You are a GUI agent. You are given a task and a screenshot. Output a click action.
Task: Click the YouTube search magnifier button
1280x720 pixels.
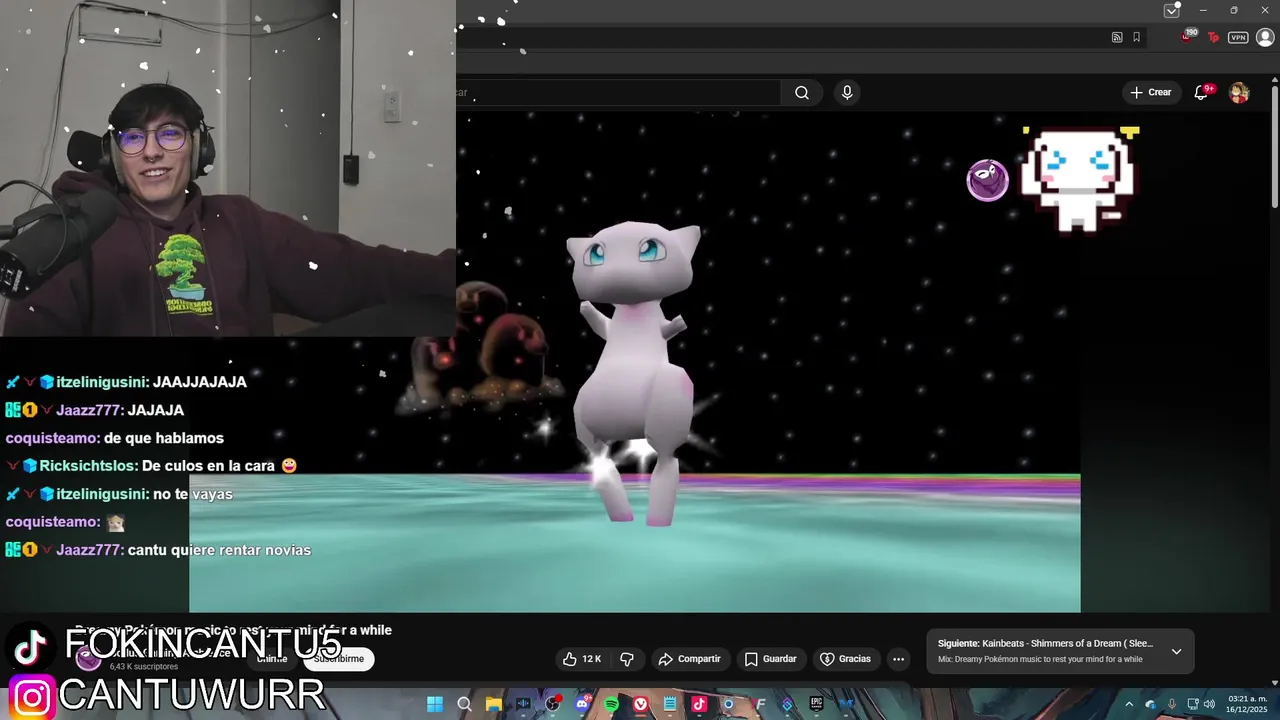(802, 93)
